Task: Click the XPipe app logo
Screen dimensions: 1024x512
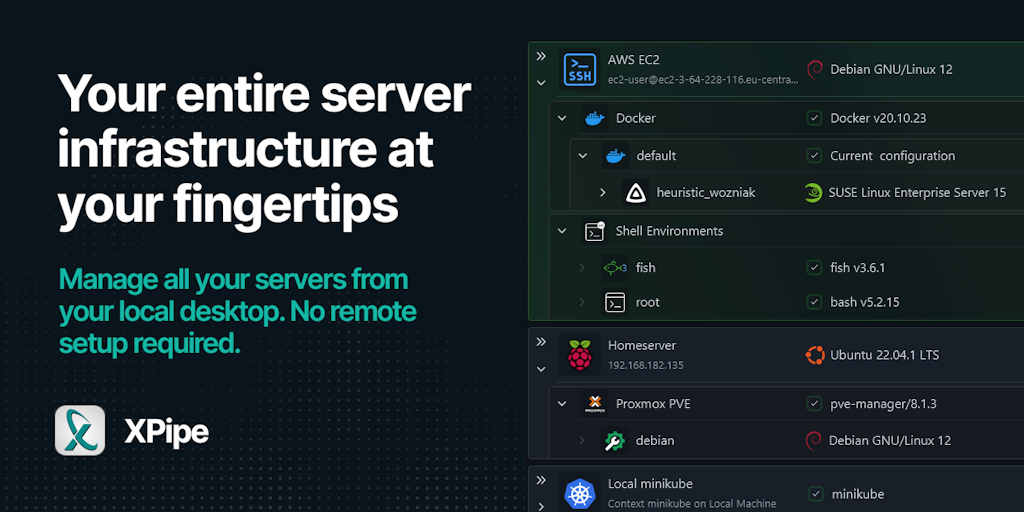Action: [x=80, y=430]
